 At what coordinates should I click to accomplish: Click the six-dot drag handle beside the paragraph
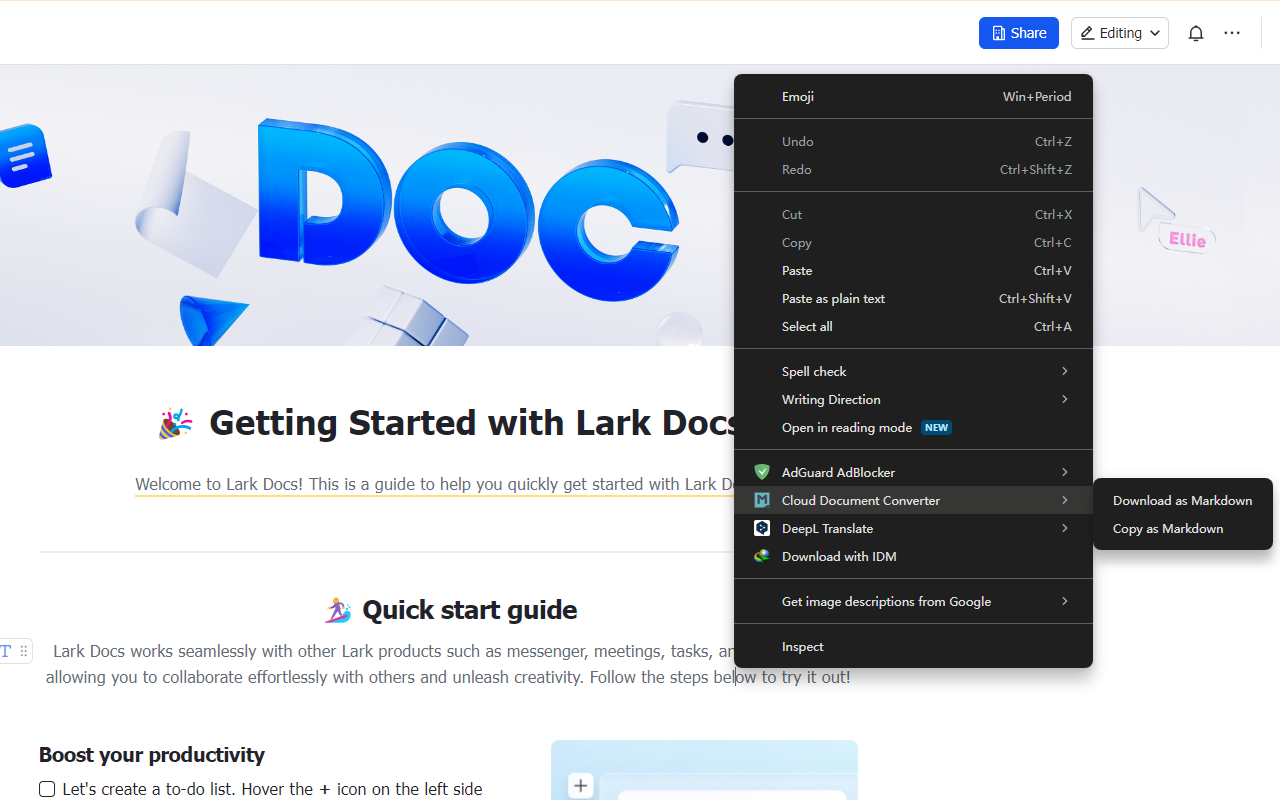click(x=23, y=650)
